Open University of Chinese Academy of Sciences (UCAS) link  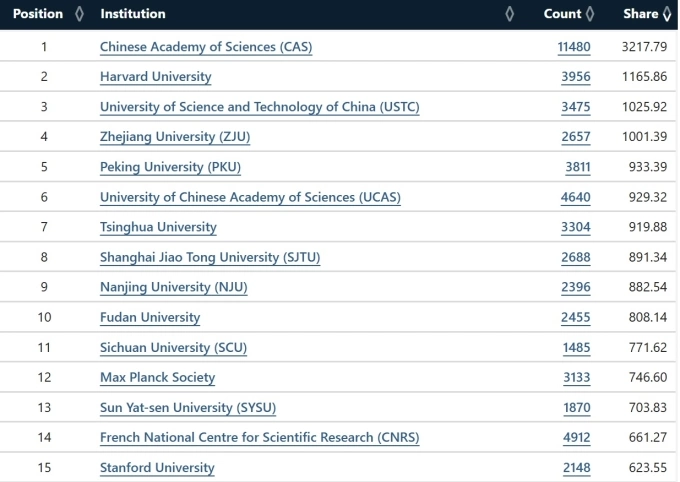tap(250, 197)
